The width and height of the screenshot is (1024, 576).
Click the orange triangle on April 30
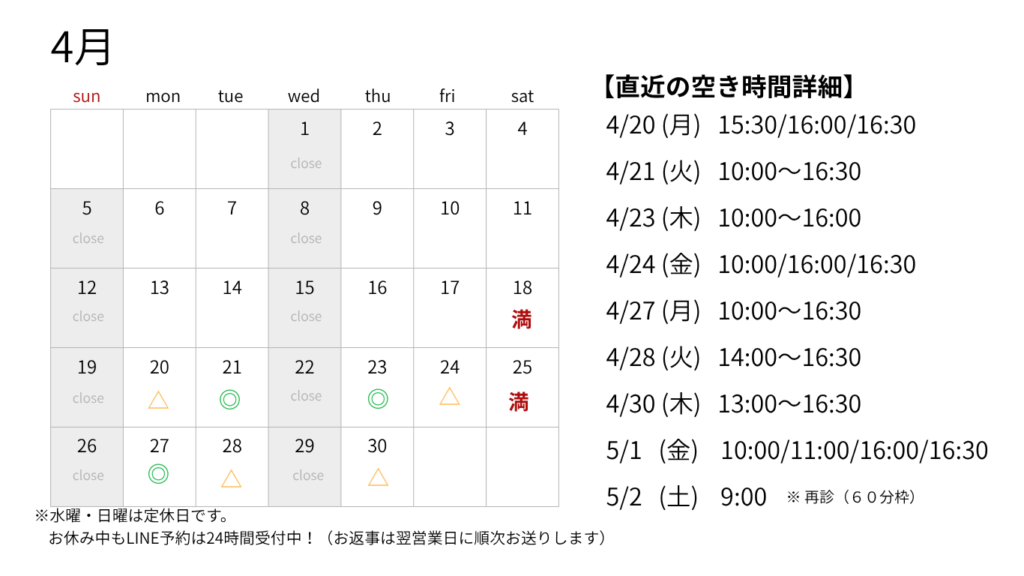[377, 477]
